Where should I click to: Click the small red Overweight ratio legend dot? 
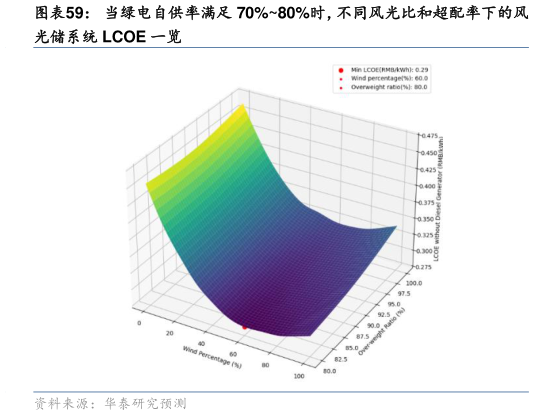[x=341, y=88]
